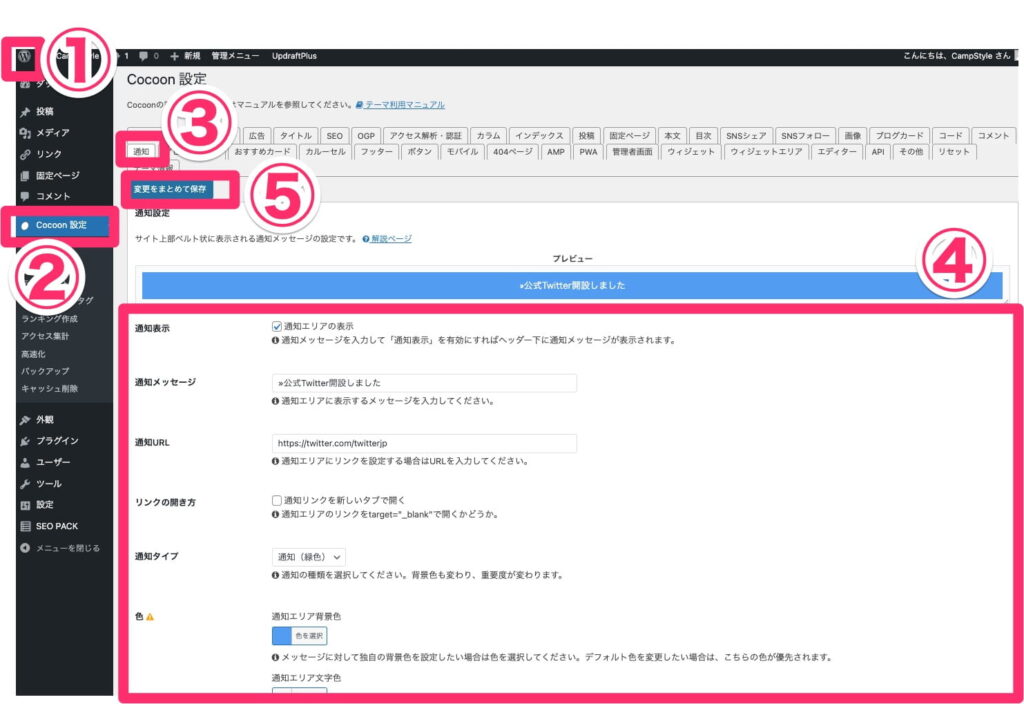This screenshot has height=704, width=1024.
Task: Click the 公式Twitter開設しました preview banner
Action: (572, 285)
